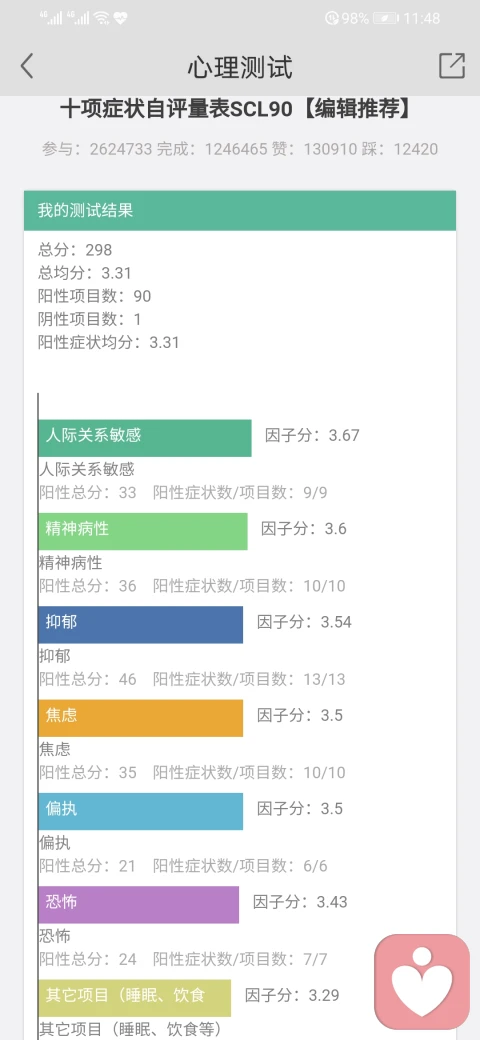Image resolution: width=480 pixels, height=1040 pixels.
Task: Tap the first 4G signal icon
Action: coord(54,18)
